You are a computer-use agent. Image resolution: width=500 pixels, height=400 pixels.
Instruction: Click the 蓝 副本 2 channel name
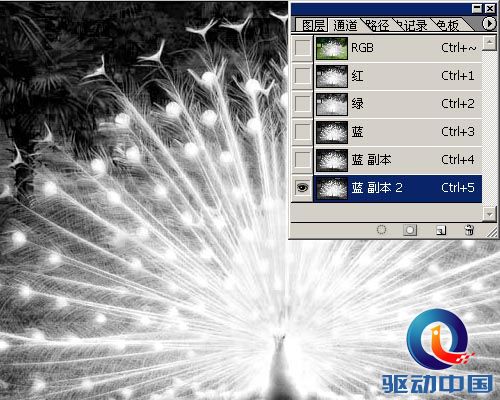tap(377, 188)
